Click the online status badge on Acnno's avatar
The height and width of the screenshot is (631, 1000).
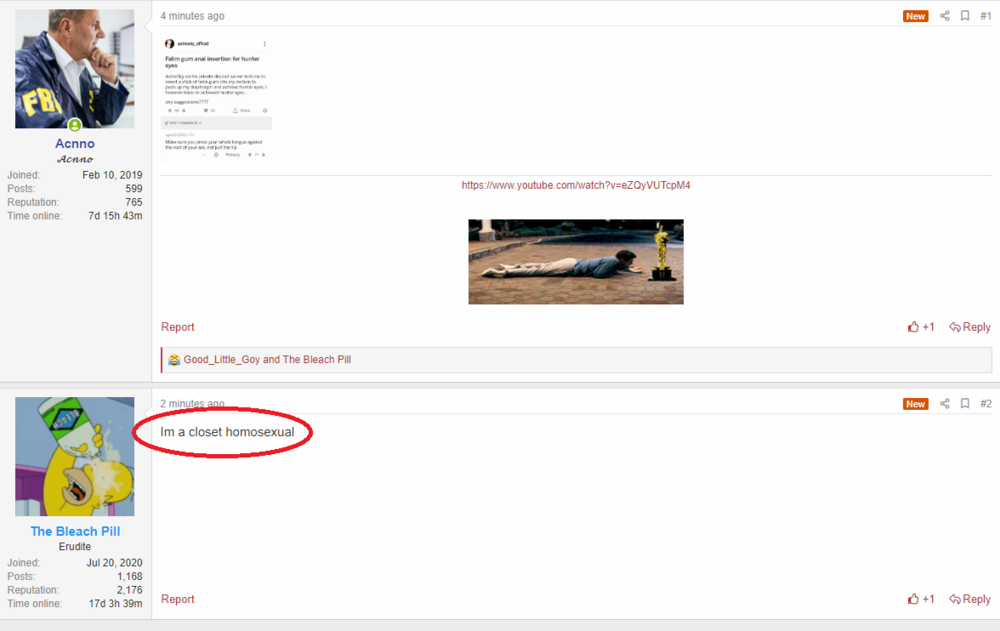(x=75, y=125)
